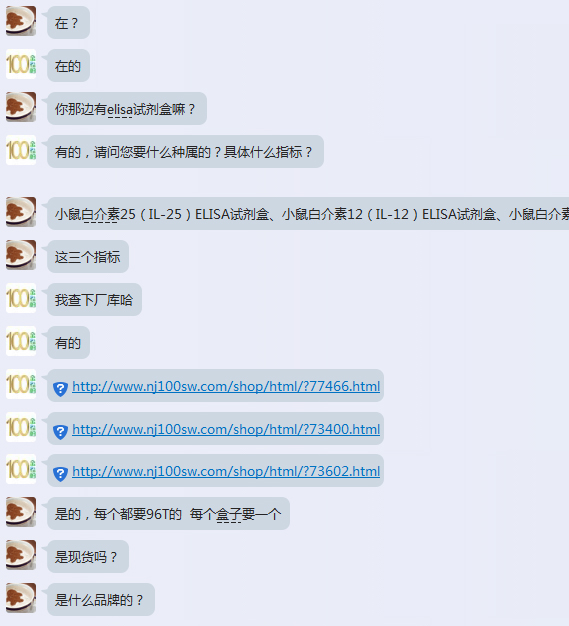Click the avatar next to the 小鼠白介素25 message
Image resolution: width=569 pixels, height=626 pixels.
[21, 212]
